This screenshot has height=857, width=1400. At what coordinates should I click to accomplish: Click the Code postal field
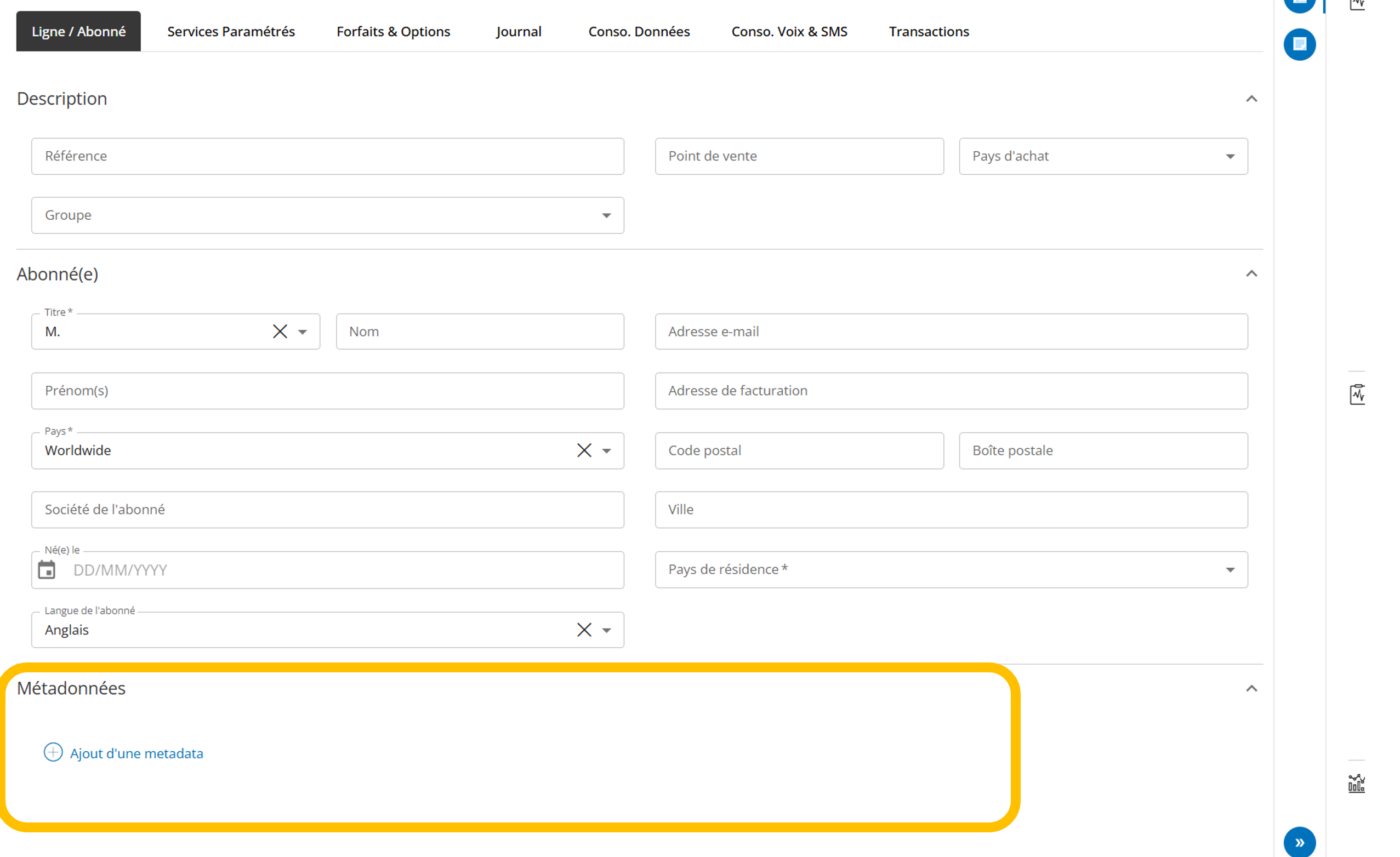coord(799,450)
